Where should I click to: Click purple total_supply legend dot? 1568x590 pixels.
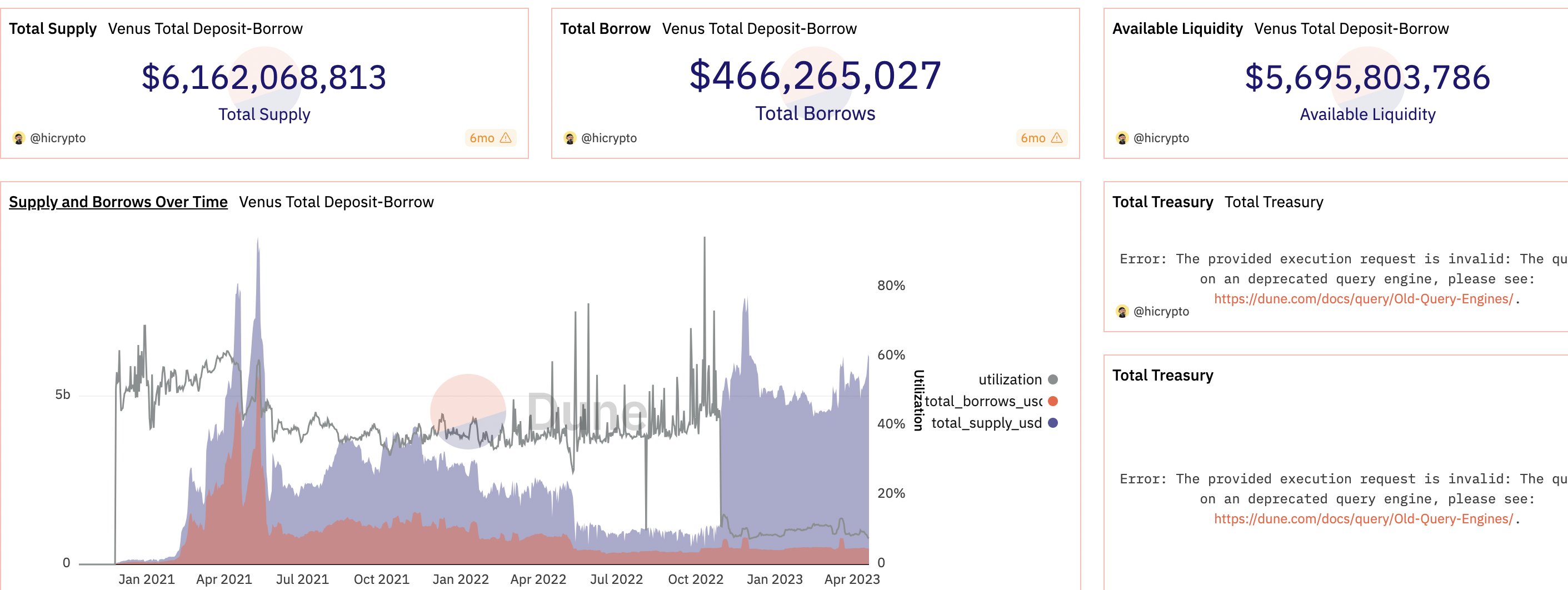(1053, 423)
